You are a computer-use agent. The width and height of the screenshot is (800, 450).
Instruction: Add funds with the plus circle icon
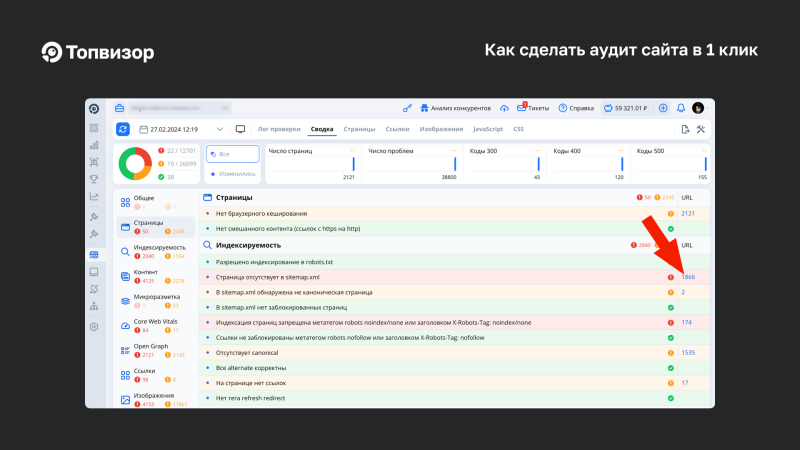[x=663, y=108]
